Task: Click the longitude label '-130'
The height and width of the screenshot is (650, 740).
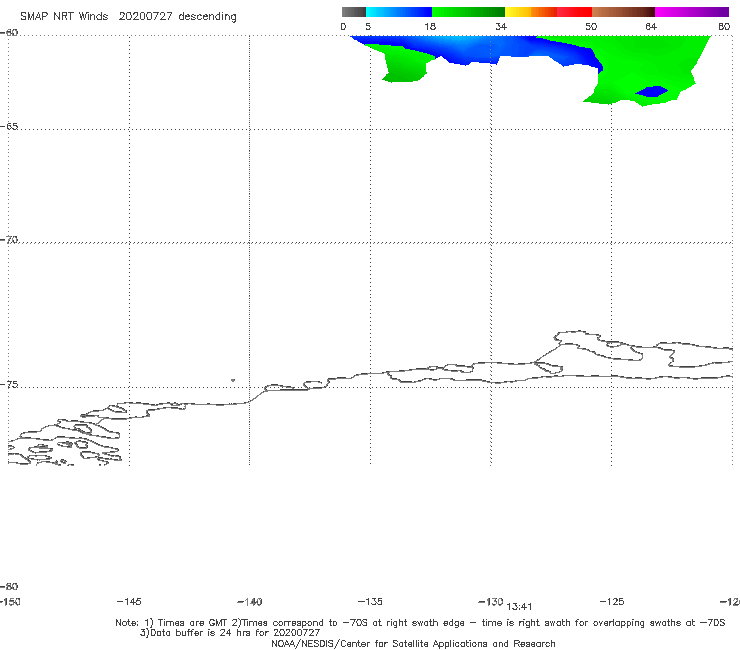Action: [491, 601]
